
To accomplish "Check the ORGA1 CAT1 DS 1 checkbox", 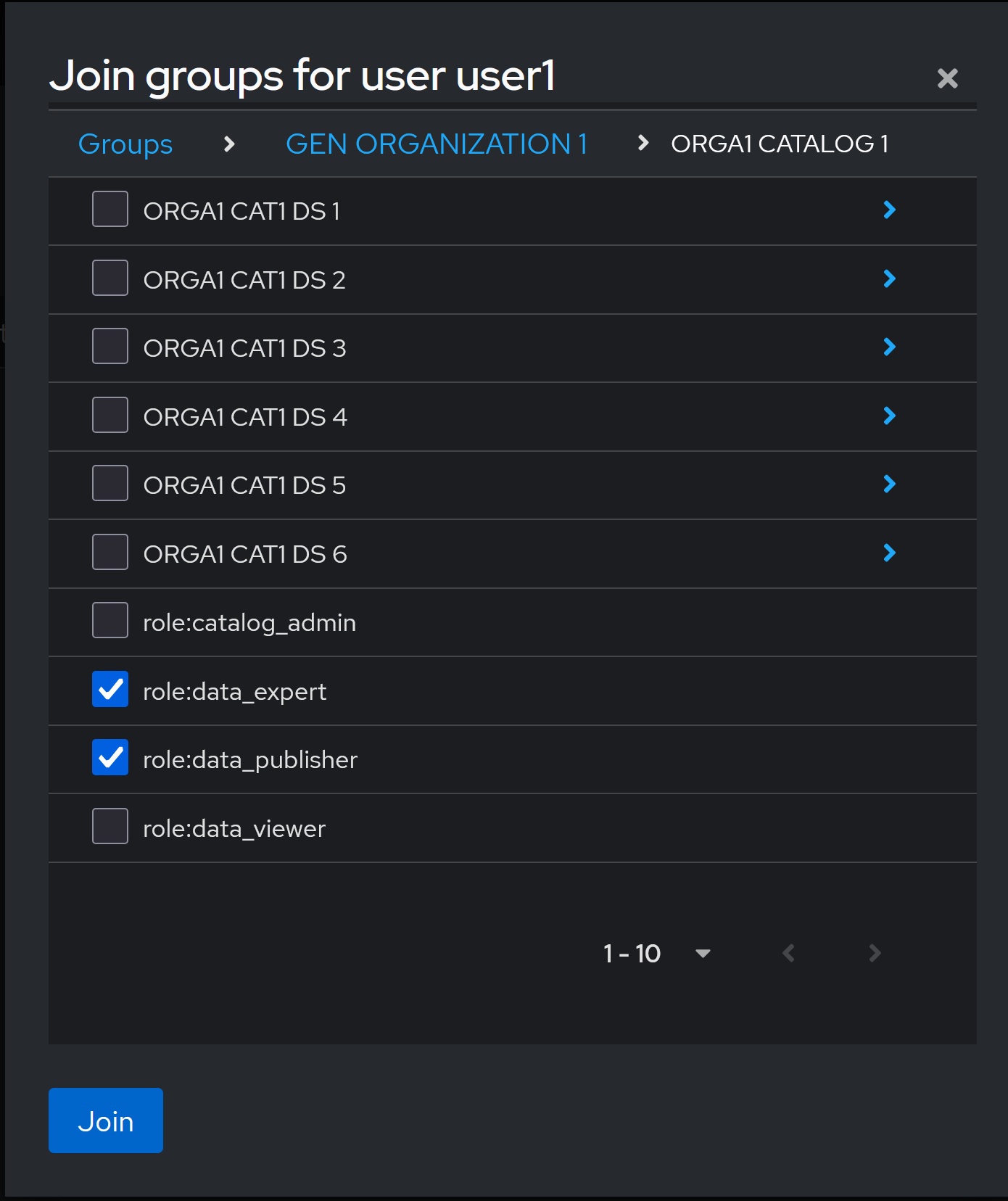I will tap(110, 209).
